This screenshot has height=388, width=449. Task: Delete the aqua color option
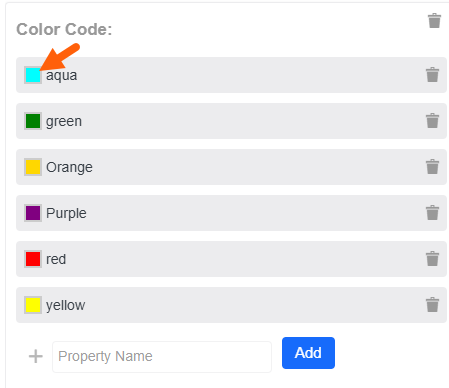(x=432, y=75)
